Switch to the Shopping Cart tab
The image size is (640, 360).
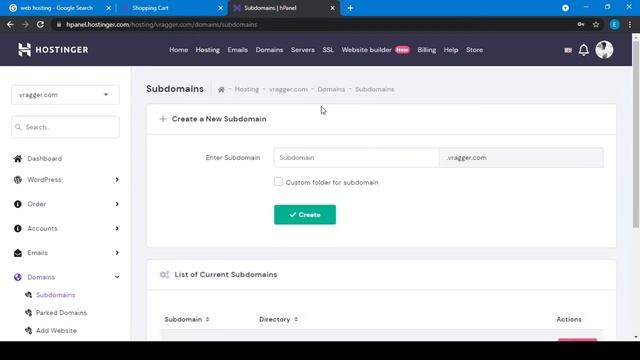[x=171, y=8]
